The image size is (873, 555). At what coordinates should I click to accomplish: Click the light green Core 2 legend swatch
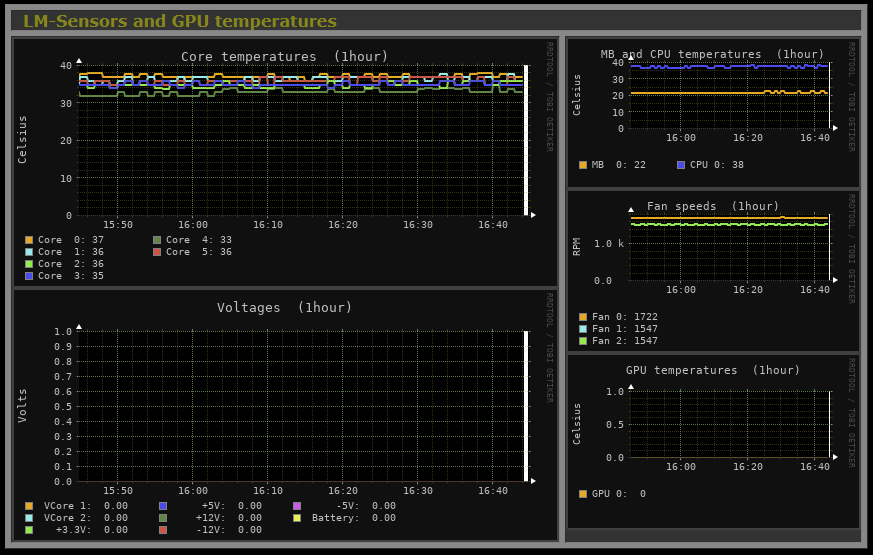(29, 264)
